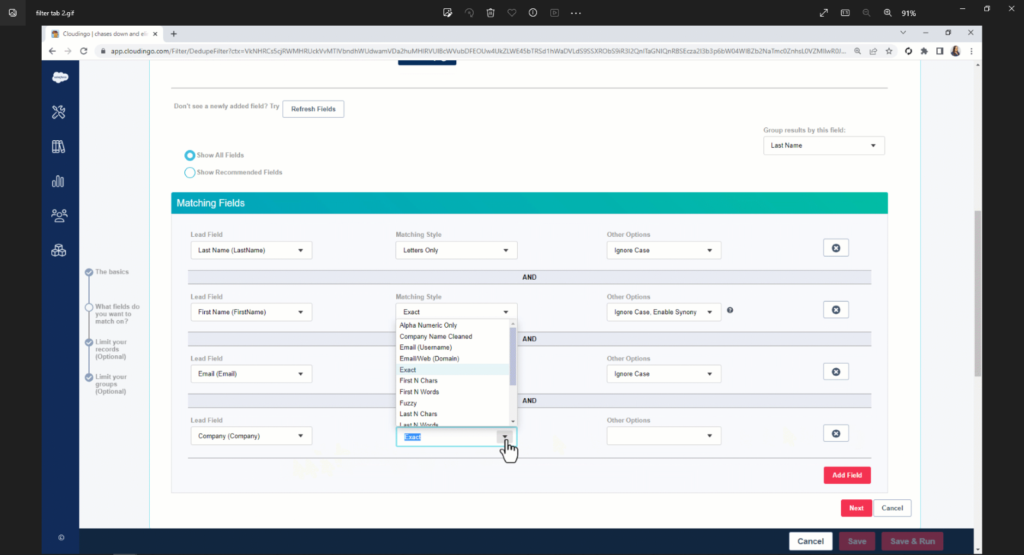Click the photo viewer zoom in icon
Image resolution: width=1024 pixels, height=555 pixels.
888,12
